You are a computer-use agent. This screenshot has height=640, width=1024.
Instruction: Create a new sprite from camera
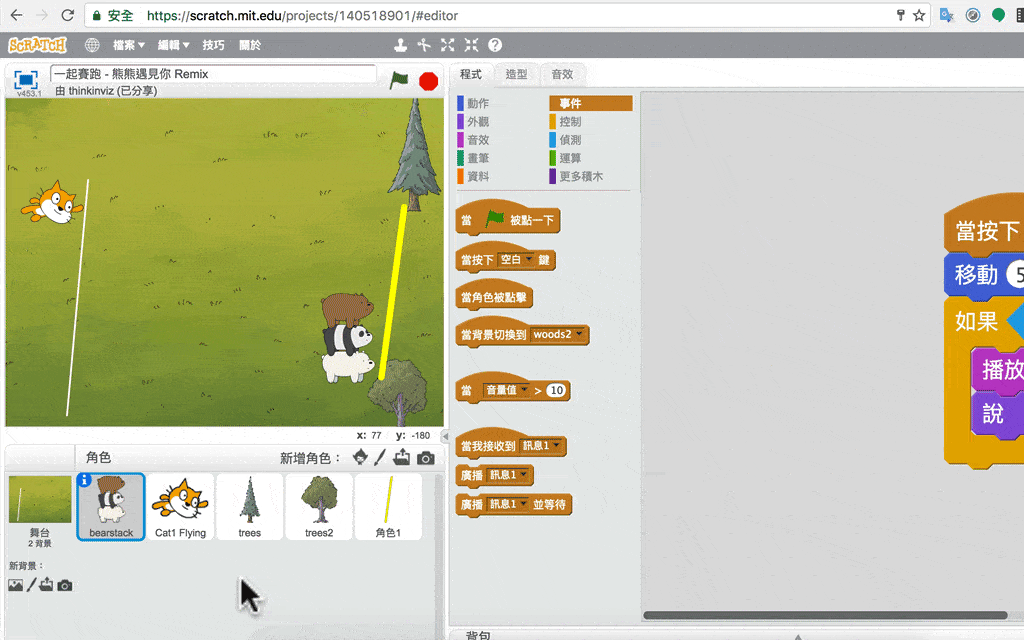[426, 458]
